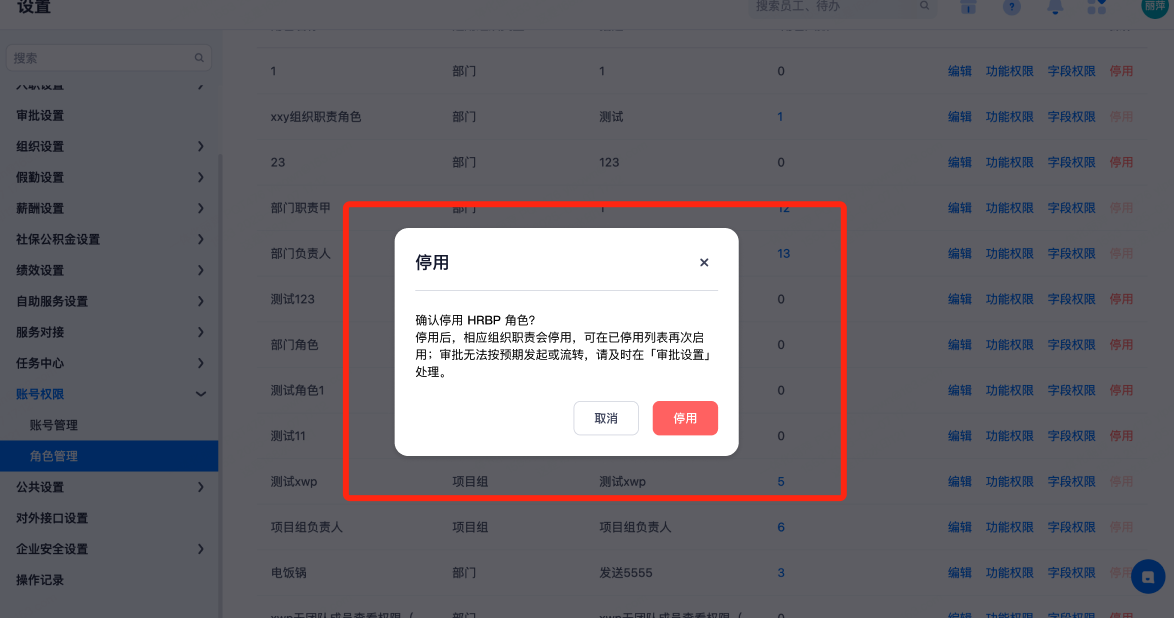Close the 停用 dialog with X icon
This screenshot has height=618, width=1174.
point(704,262)
